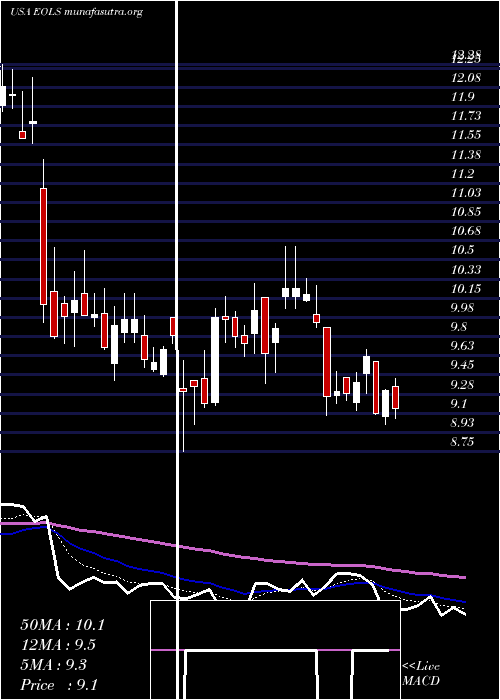Click the 11.03 price axis label
Viewport: 500px width, 700px height.
[x=466, y=193]
